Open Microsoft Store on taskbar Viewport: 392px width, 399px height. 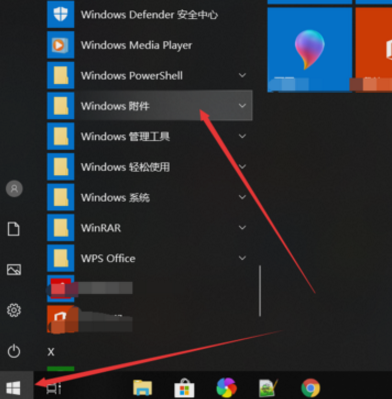point(184,388)
